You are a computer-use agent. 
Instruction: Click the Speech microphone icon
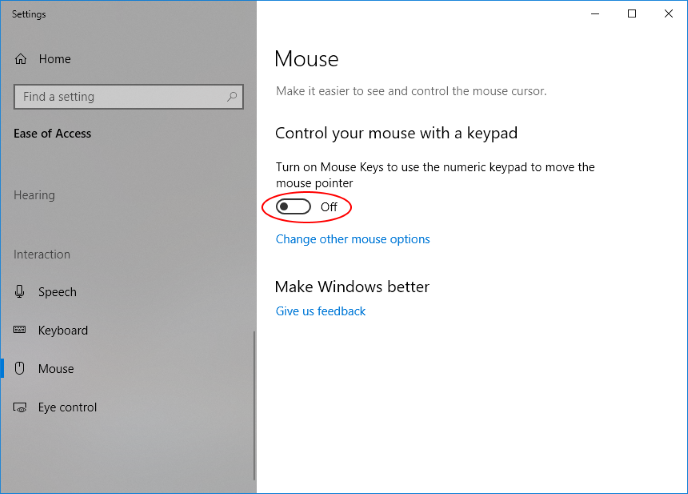coord(20,292)
